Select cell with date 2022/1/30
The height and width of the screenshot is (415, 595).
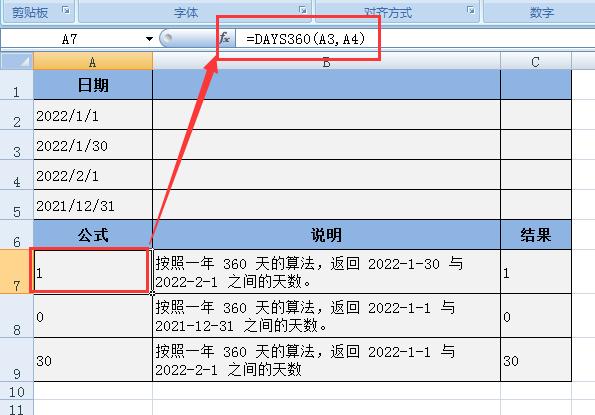pos(93,145)
